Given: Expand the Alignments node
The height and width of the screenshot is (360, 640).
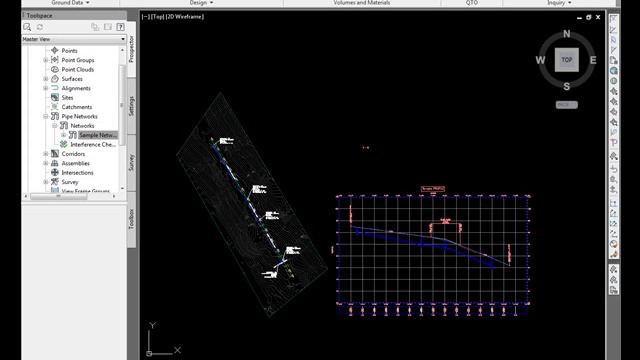Looking at the screenshot, I should tap(46, 88).
